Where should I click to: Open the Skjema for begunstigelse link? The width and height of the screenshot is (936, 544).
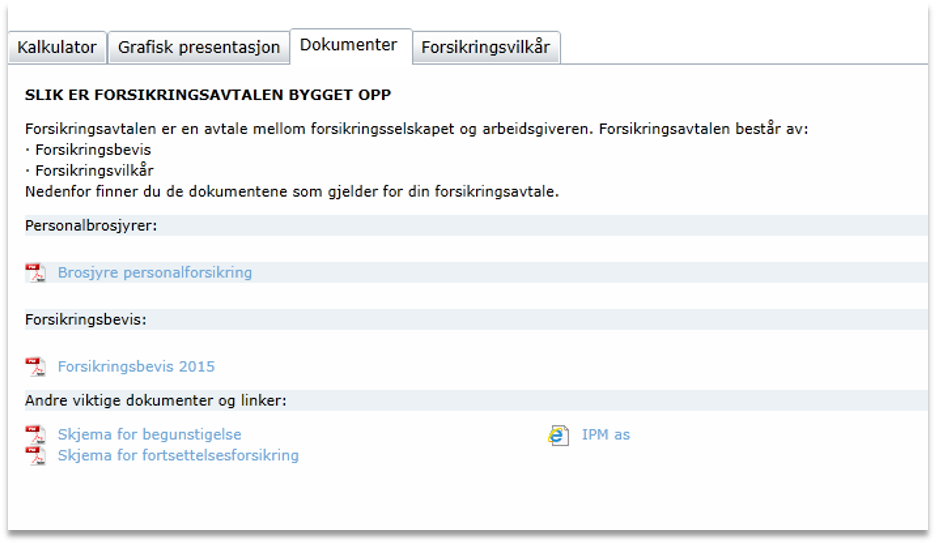click(x=149, y=435)
